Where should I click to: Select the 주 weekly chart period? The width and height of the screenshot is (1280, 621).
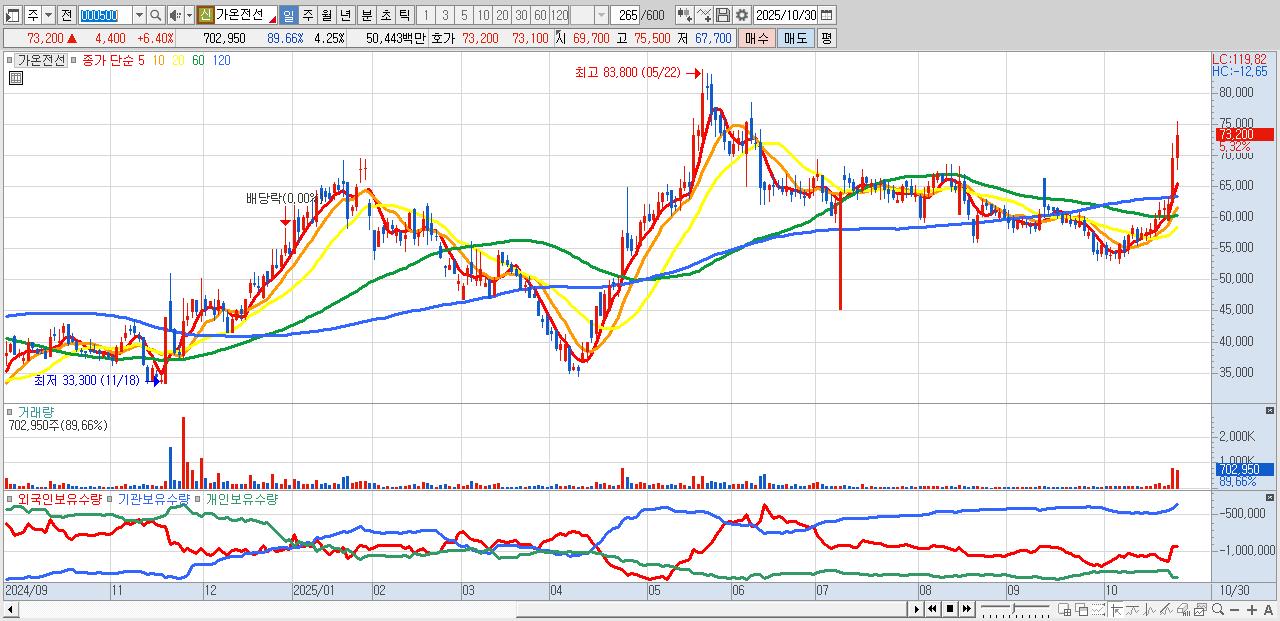tap(307, 15)
